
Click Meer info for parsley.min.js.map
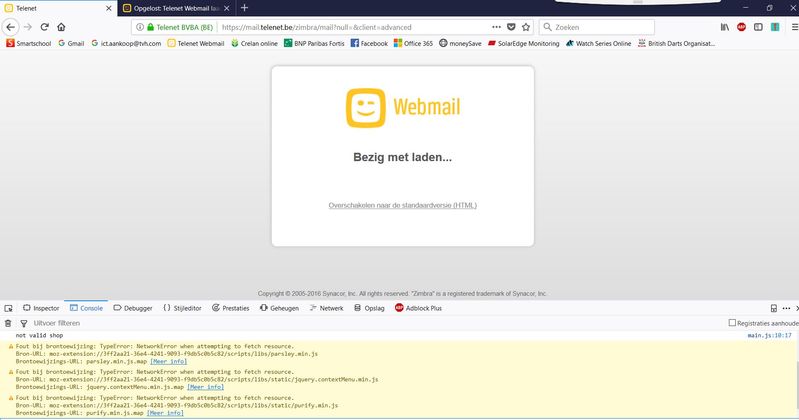(169, 361)
